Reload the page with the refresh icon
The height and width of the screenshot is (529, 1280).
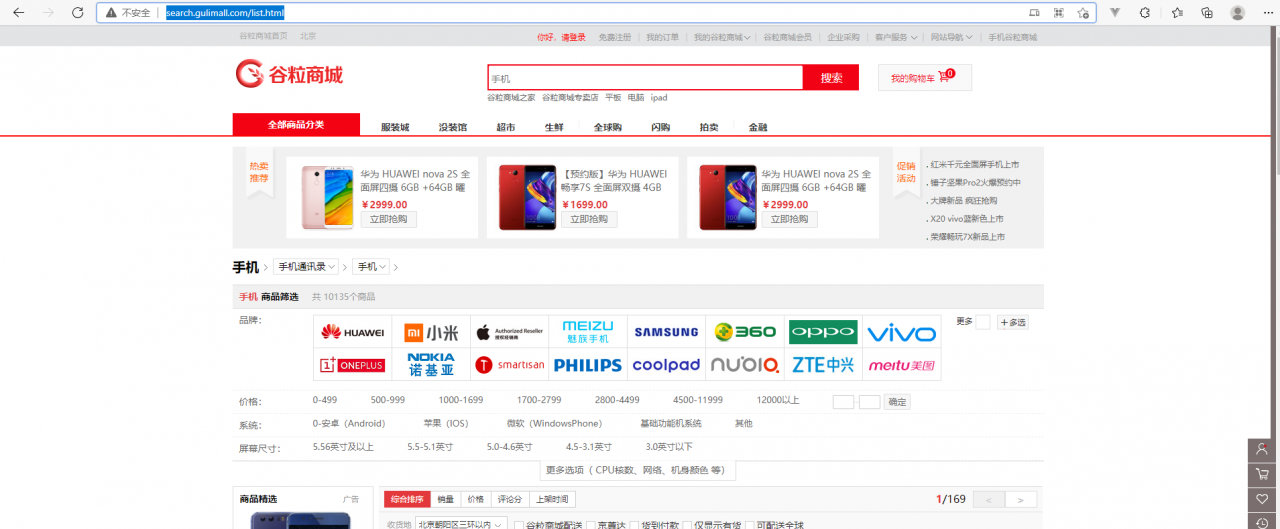pos(78,13)
